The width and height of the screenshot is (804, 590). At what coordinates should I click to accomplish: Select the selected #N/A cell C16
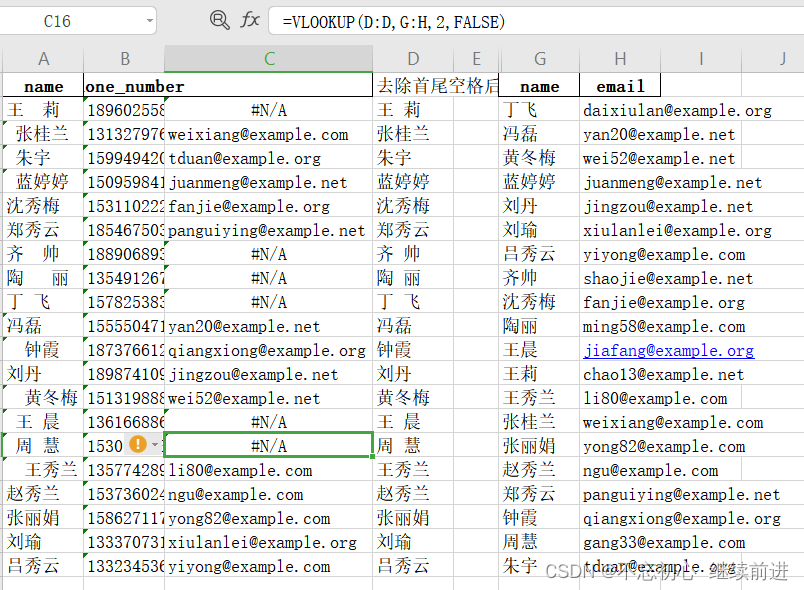[x=269, y=445]
